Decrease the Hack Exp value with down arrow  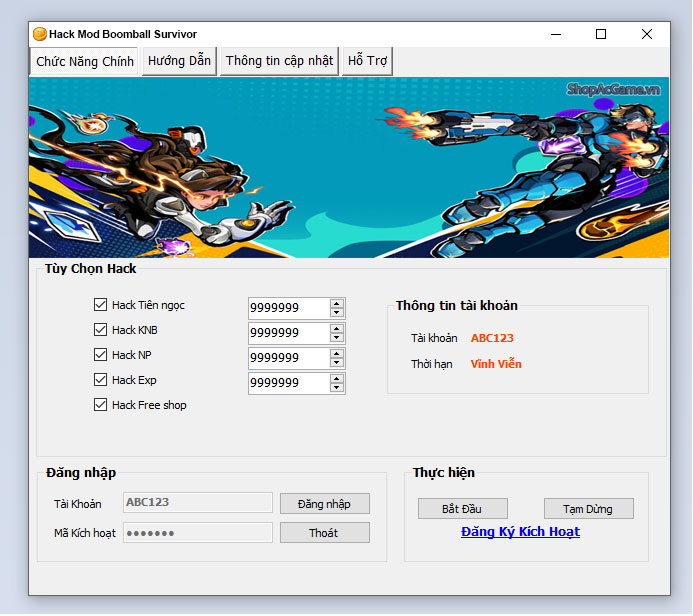point(337,388)
